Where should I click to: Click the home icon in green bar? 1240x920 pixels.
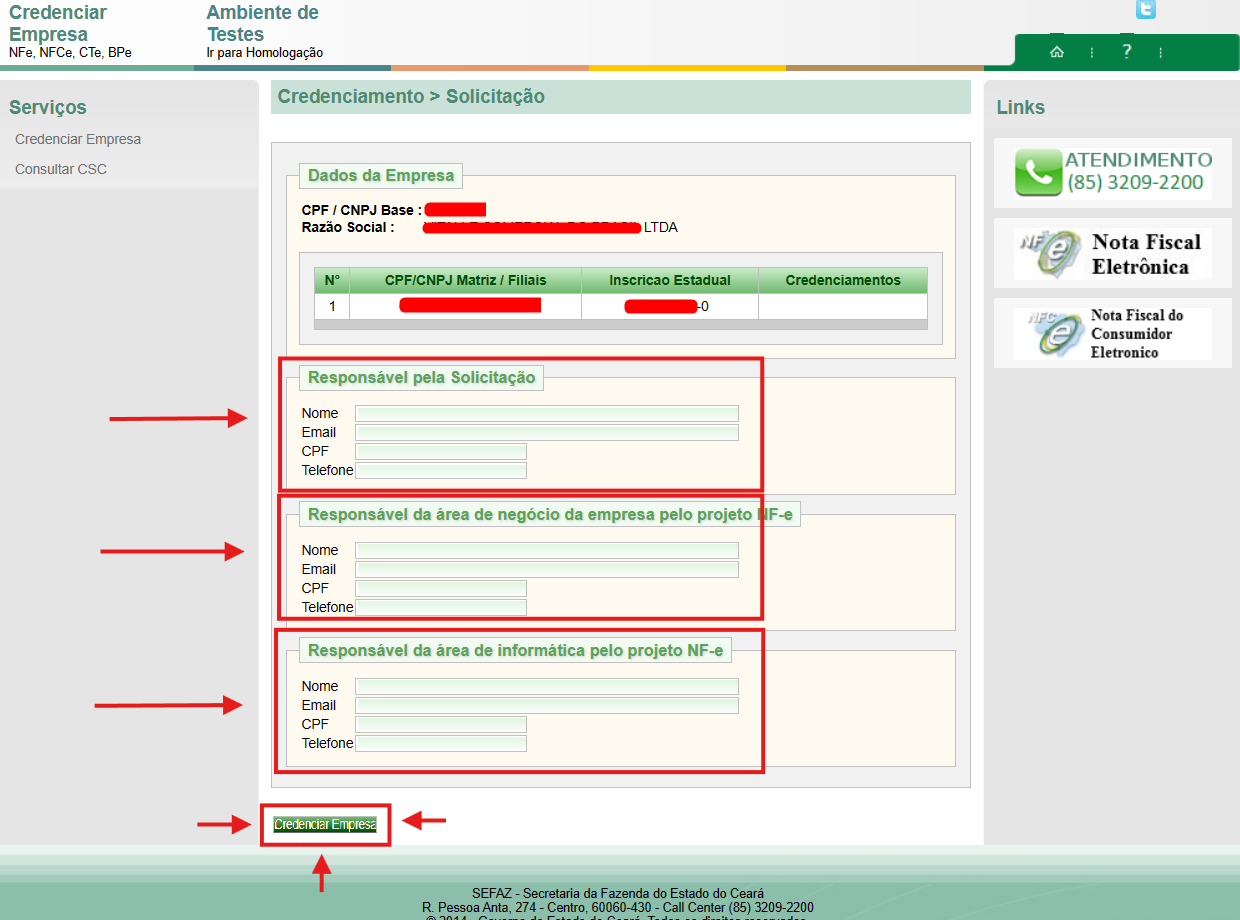click(x=1056, y=52)
